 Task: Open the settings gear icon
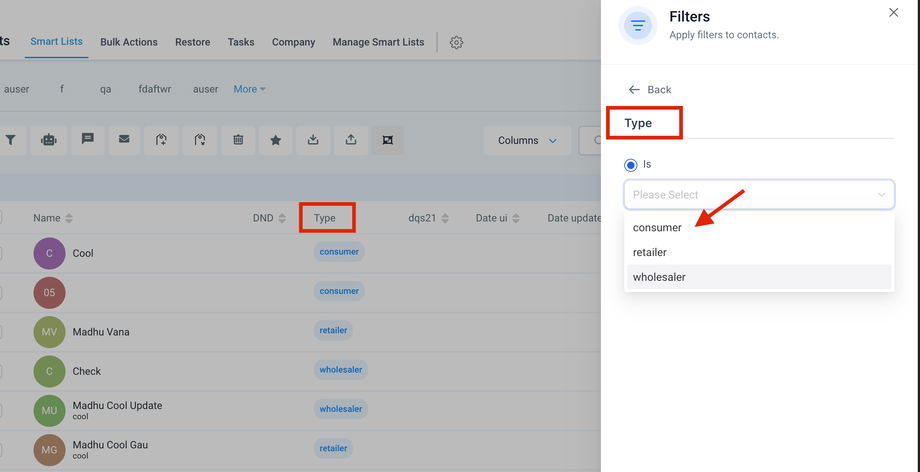click(x=457, y=42)
